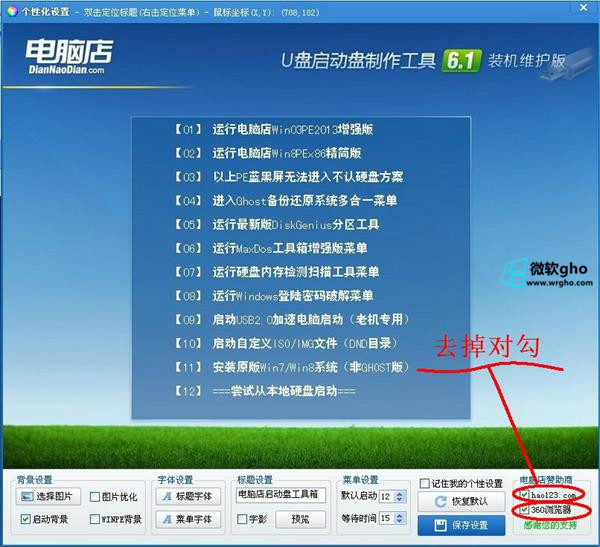Open the 标题字体 font settings
Screen dimensions: 600x547
click(x=188, y=496)
